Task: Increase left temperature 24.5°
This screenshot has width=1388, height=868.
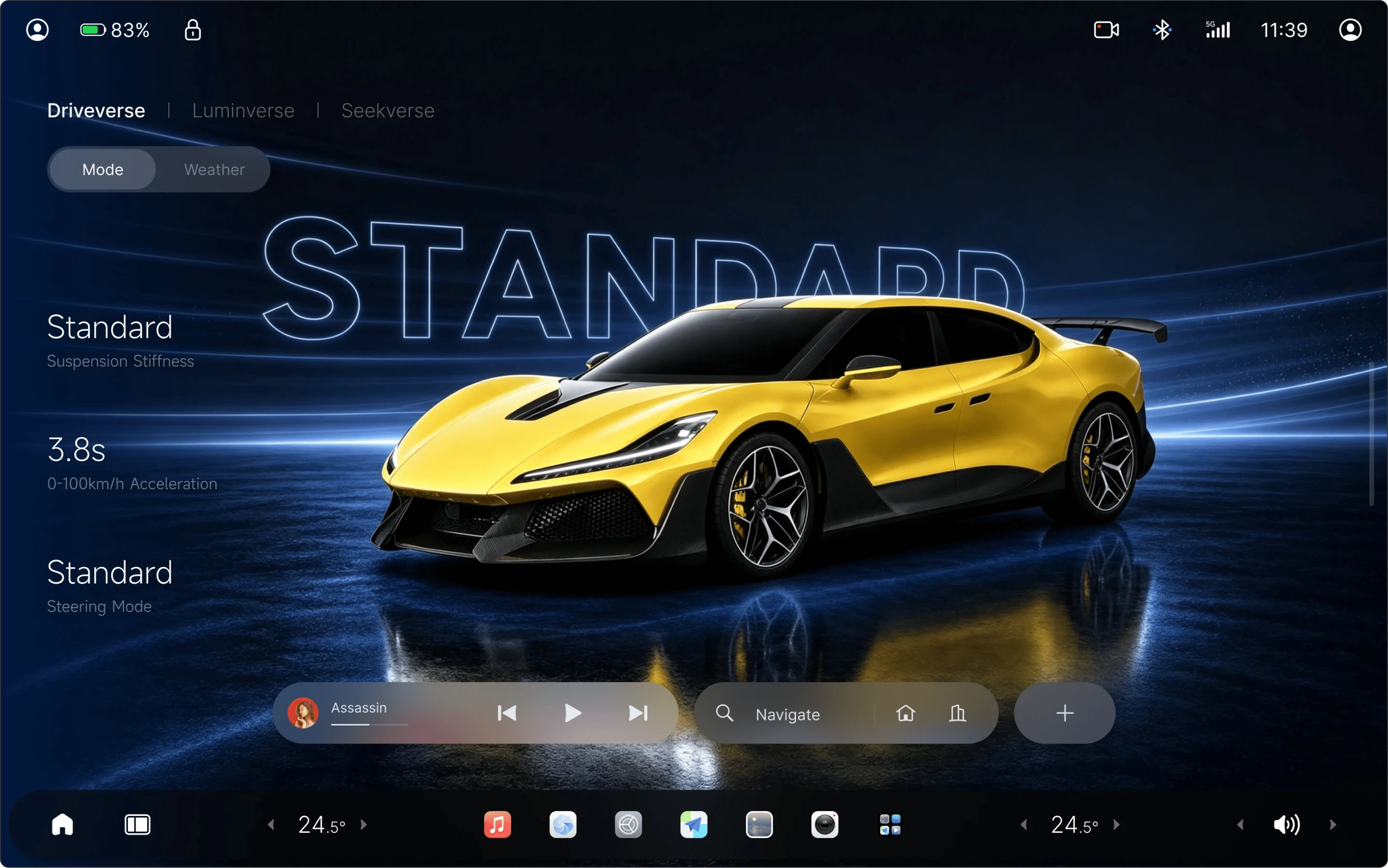Action: tap(363, 825)
